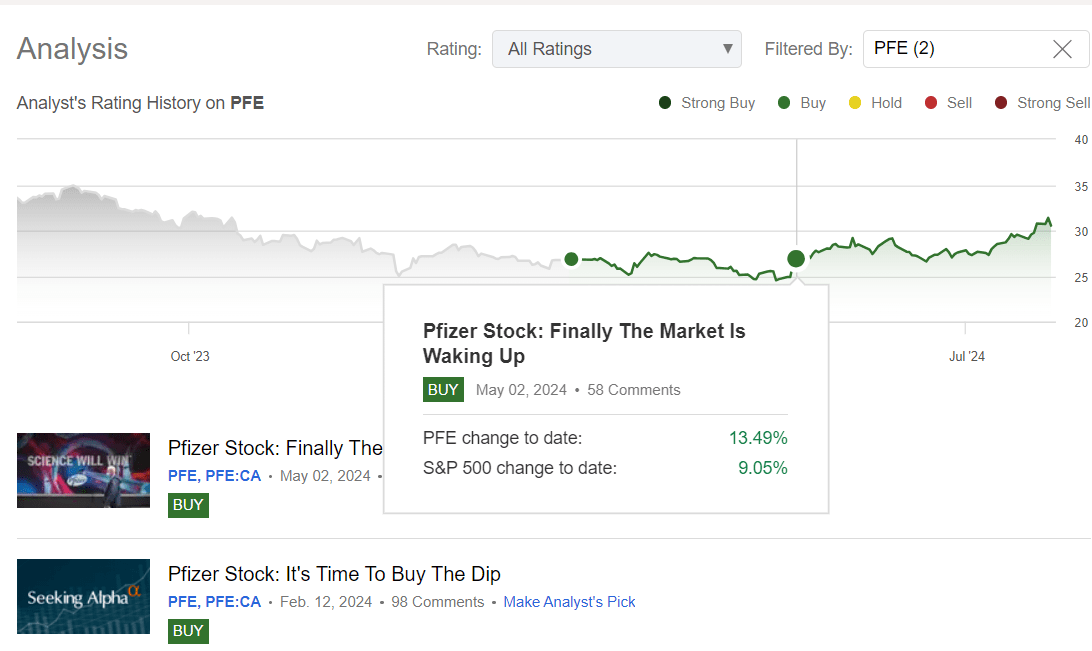Open the All Ratings dropdown
The image size is (1092, 651).
point(616,49)
